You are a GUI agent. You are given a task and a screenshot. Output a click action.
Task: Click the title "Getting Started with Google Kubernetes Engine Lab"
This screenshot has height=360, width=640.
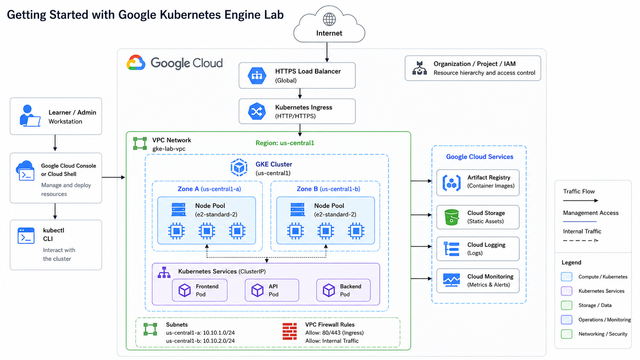145,15
